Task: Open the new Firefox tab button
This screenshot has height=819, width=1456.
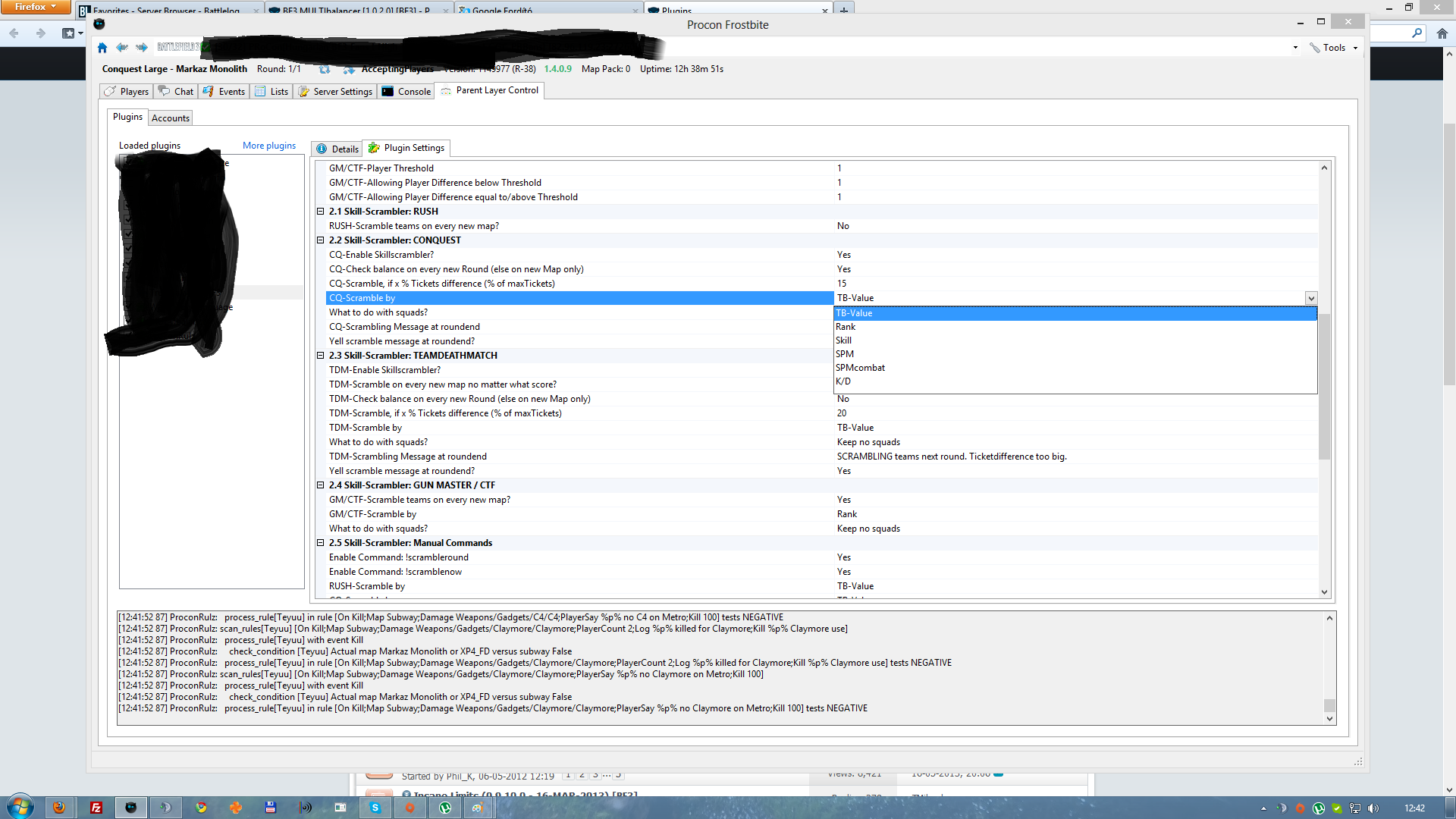Action: click(843, 10)
